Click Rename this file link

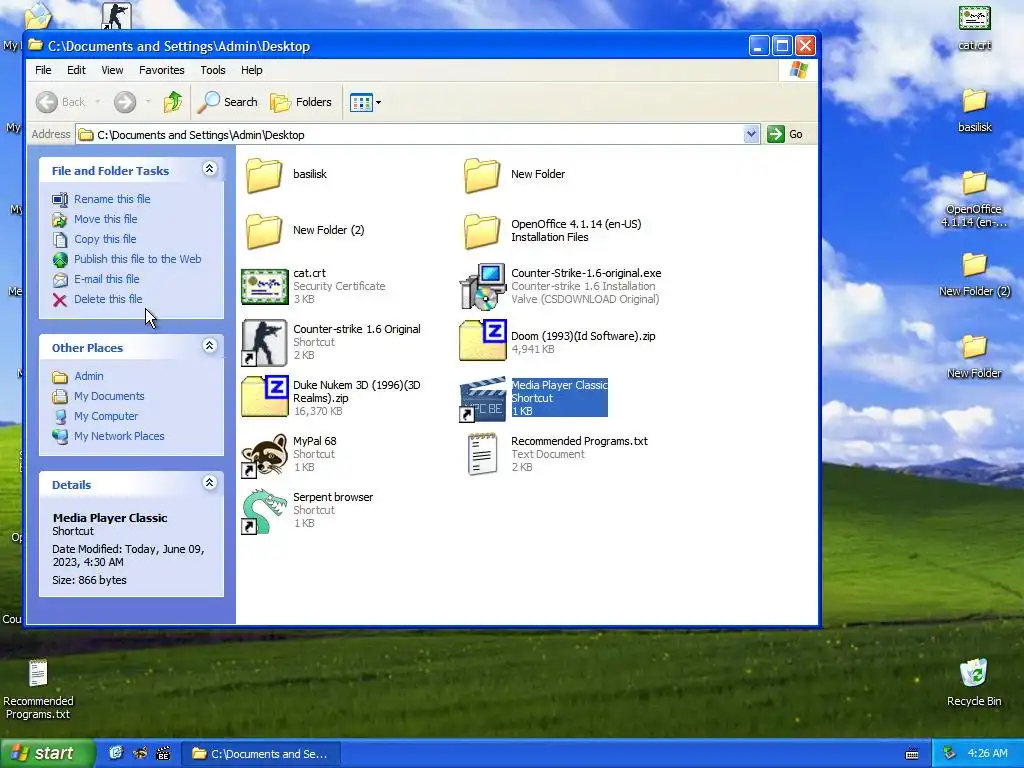click(112, 199)
